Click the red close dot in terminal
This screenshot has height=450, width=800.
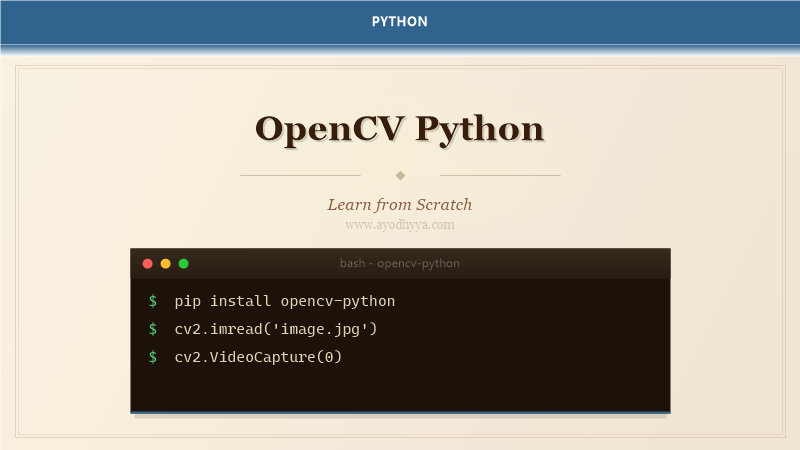coord(147,264)
